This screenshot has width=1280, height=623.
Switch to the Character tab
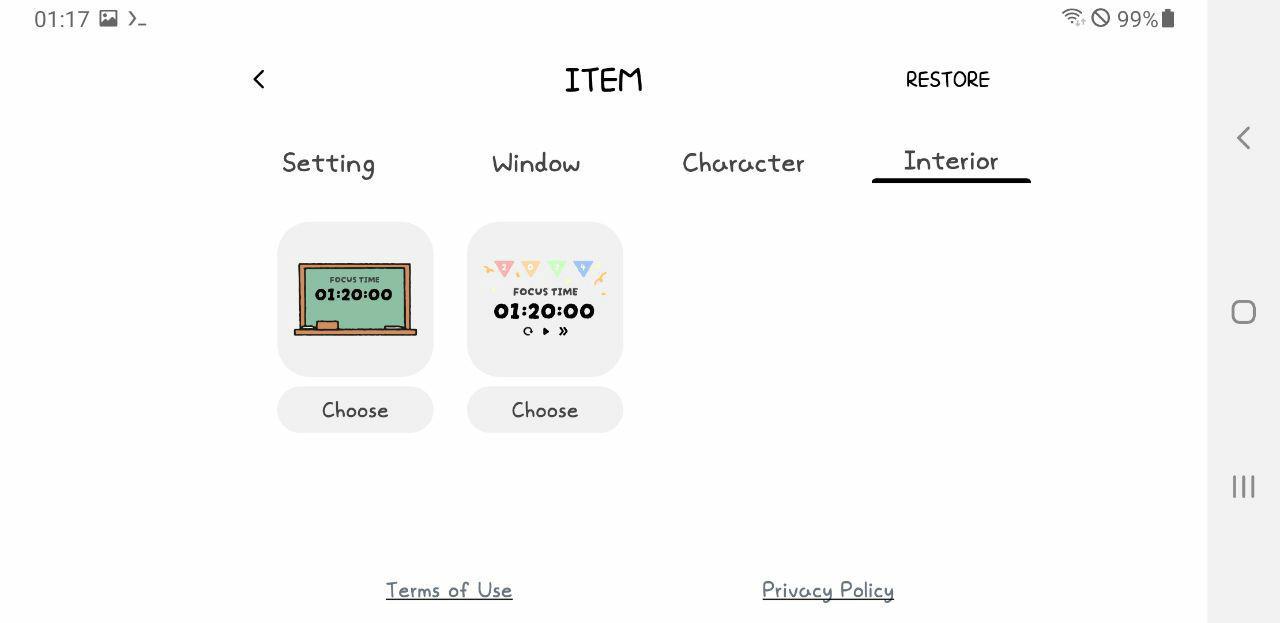pos(743,163)
